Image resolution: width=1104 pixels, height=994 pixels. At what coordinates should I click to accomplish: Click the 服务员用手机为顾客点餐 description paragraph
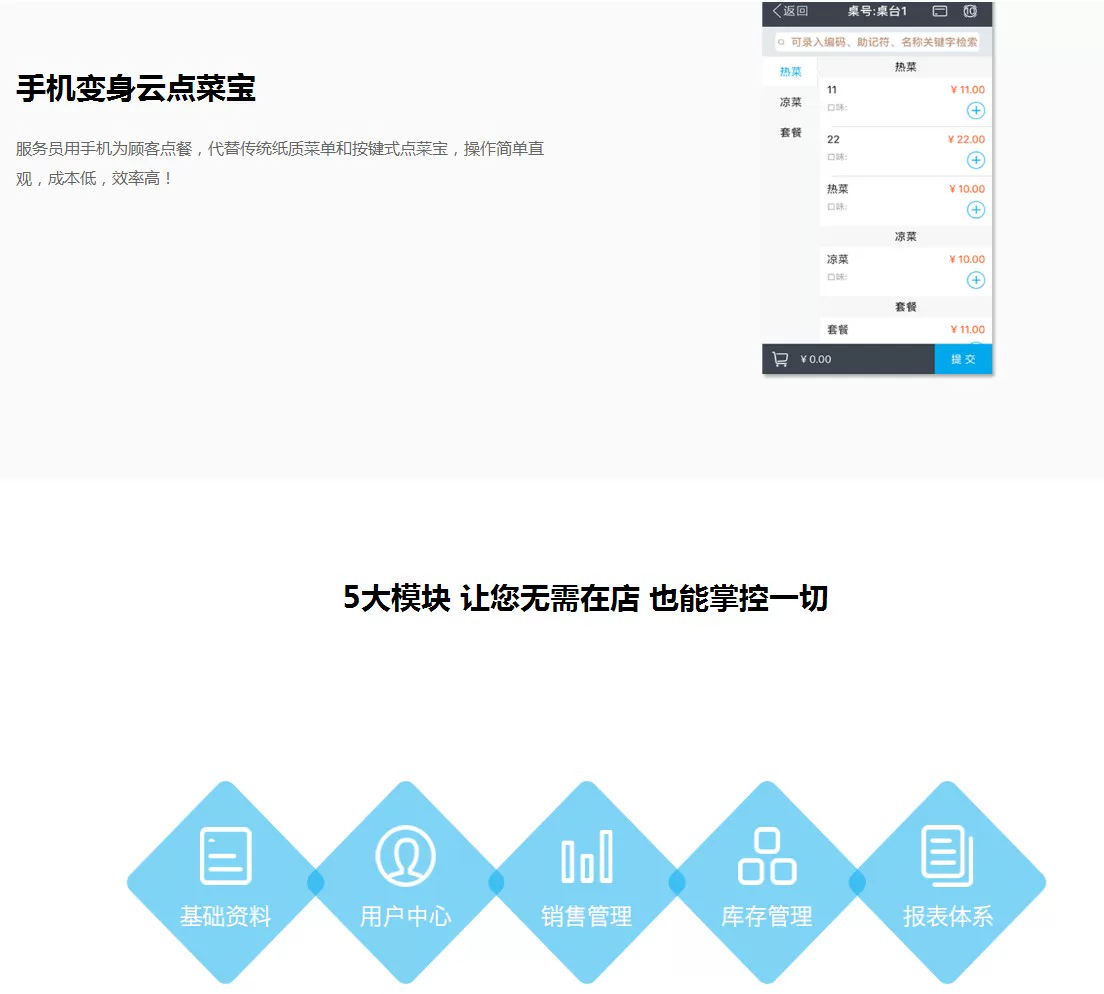click(x=280, y=163)
